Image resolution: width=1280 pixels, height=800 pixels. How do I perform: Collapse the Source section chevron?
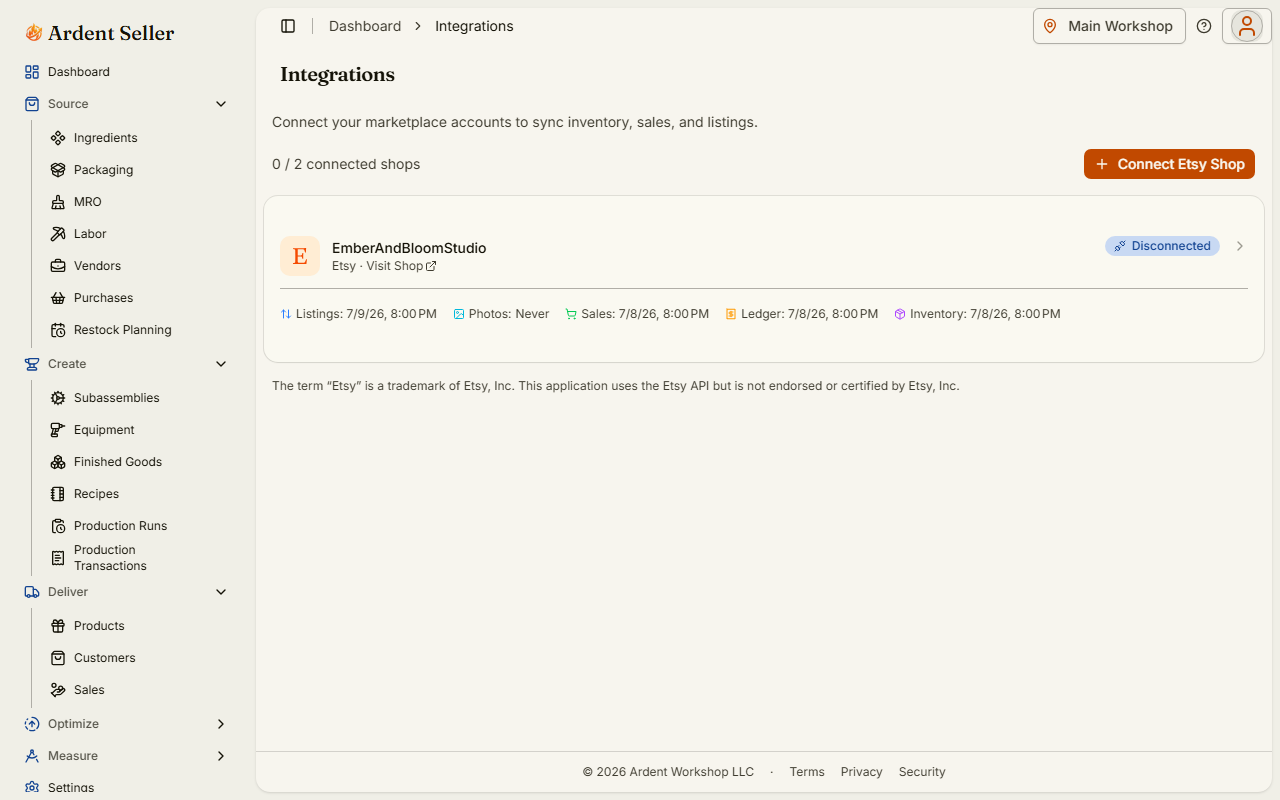(x=221, y=104)
